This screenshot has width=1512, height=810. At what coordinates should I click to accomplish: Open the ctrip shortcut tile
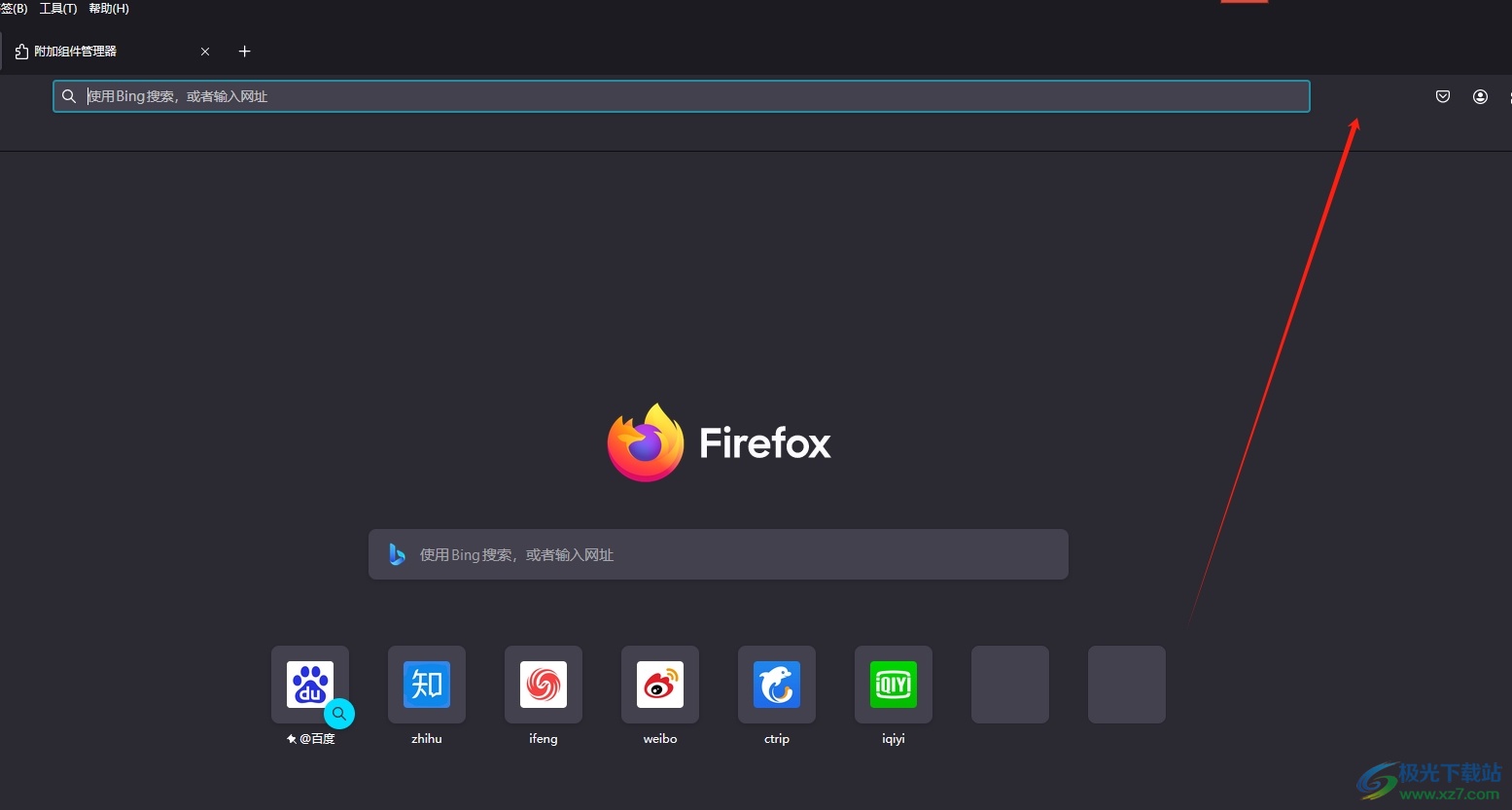click(777, 685)
